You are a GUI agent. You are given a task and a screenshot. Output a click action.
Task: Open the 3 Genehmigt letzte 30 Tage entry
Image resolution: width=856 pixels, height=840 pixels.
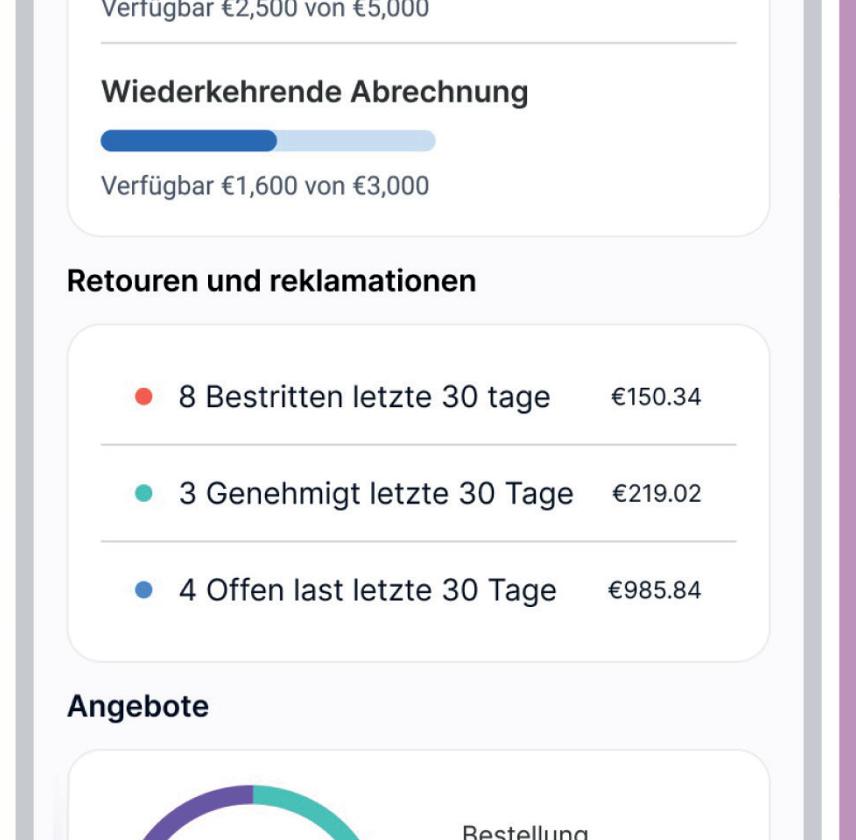pos(376,493)
